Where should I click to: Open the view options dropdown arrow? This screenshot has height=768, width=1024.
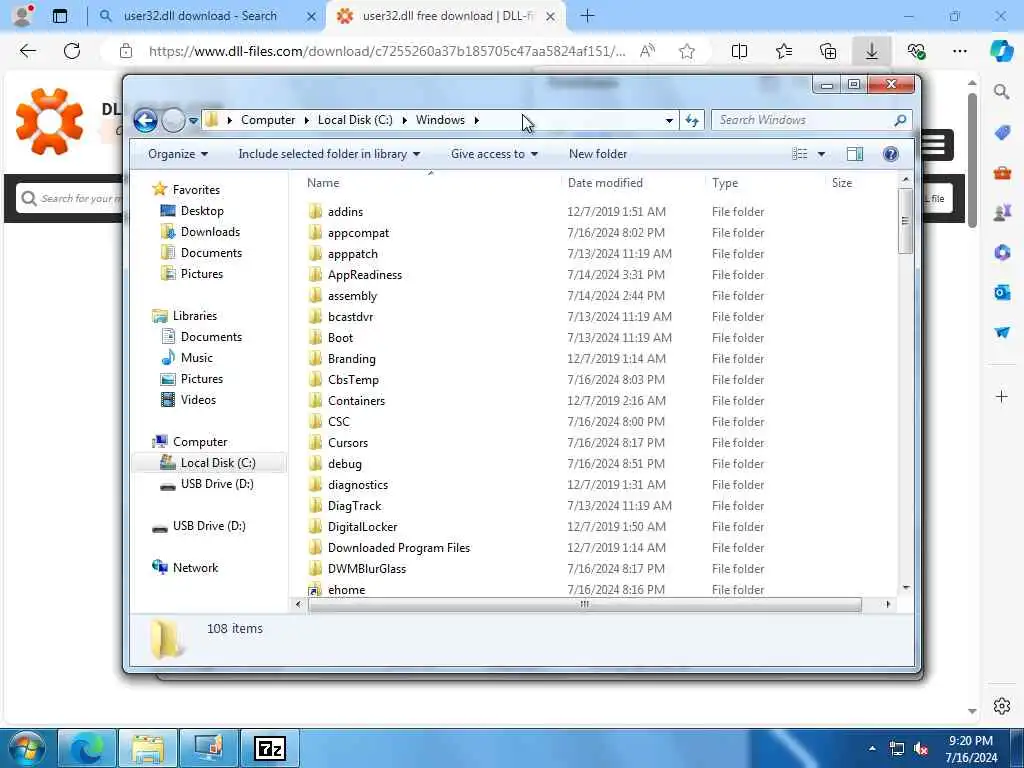[x=822, y=154]
